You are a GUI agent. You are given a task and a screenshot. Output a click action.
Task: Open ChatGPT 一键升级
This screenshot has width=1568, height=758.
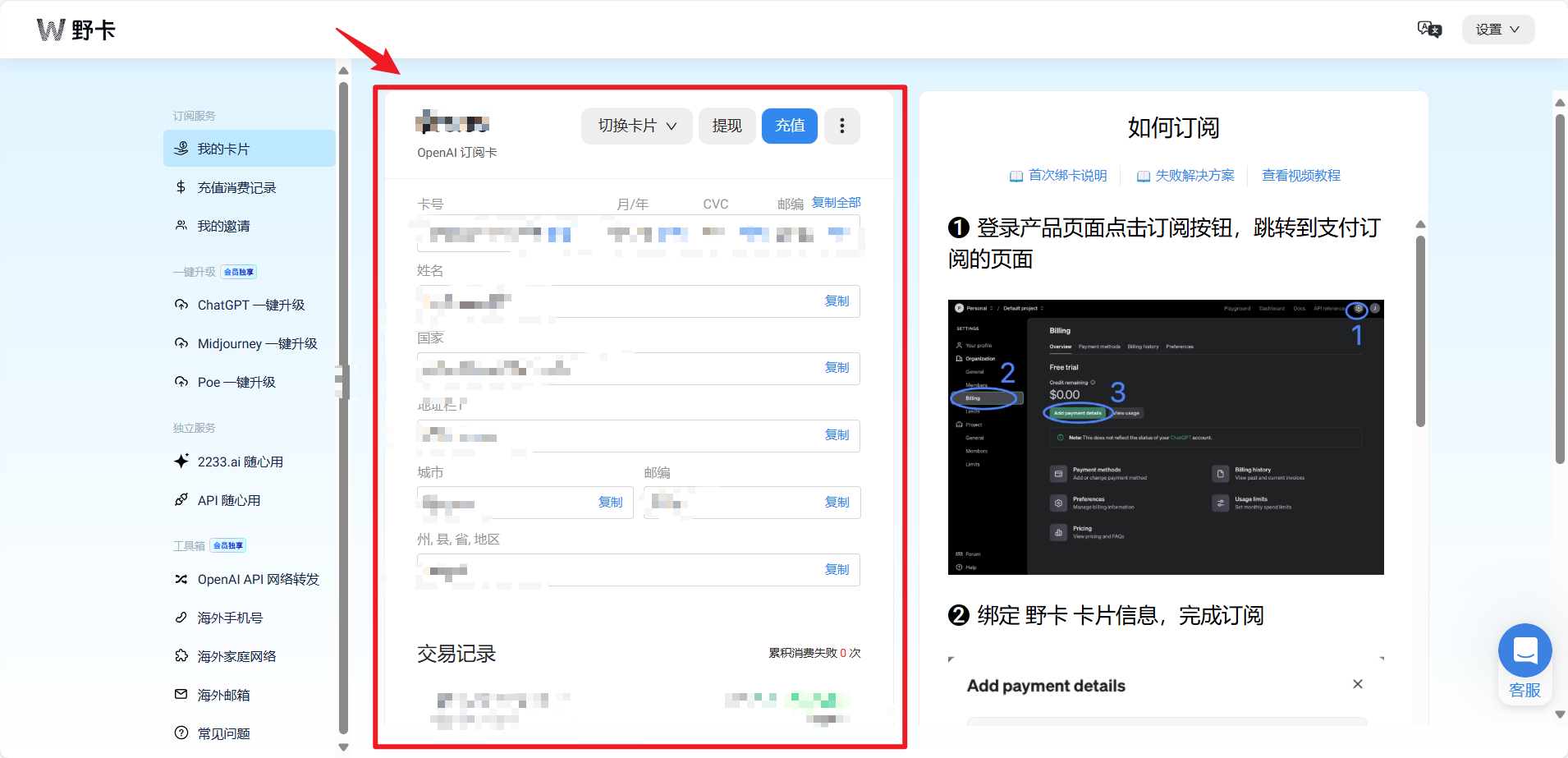click(x=250, y=305)
